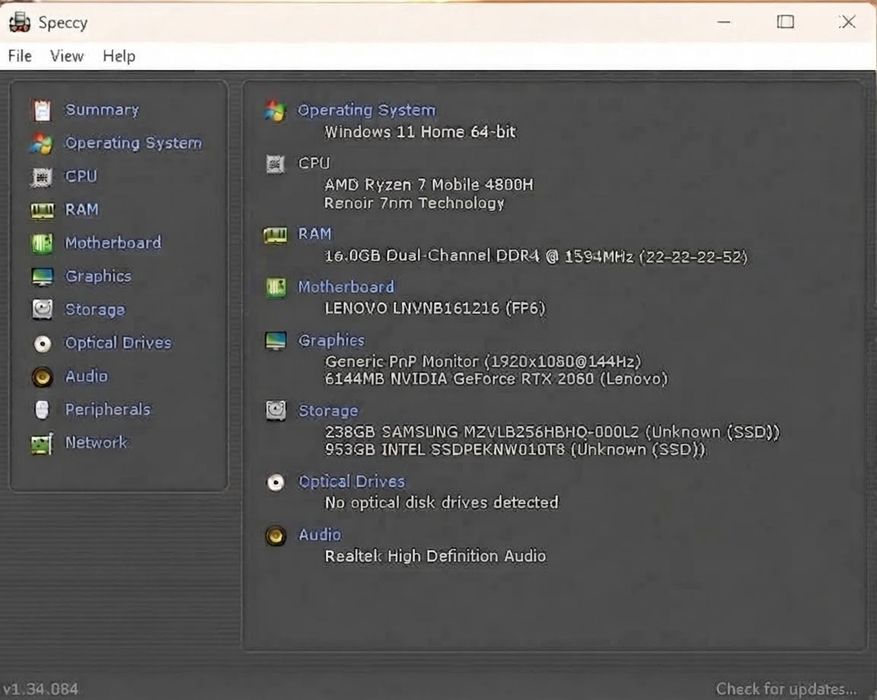Click the CPU chip icon in summary panel
This screenshot has width=877, height=700.
(x=275, y=164)
